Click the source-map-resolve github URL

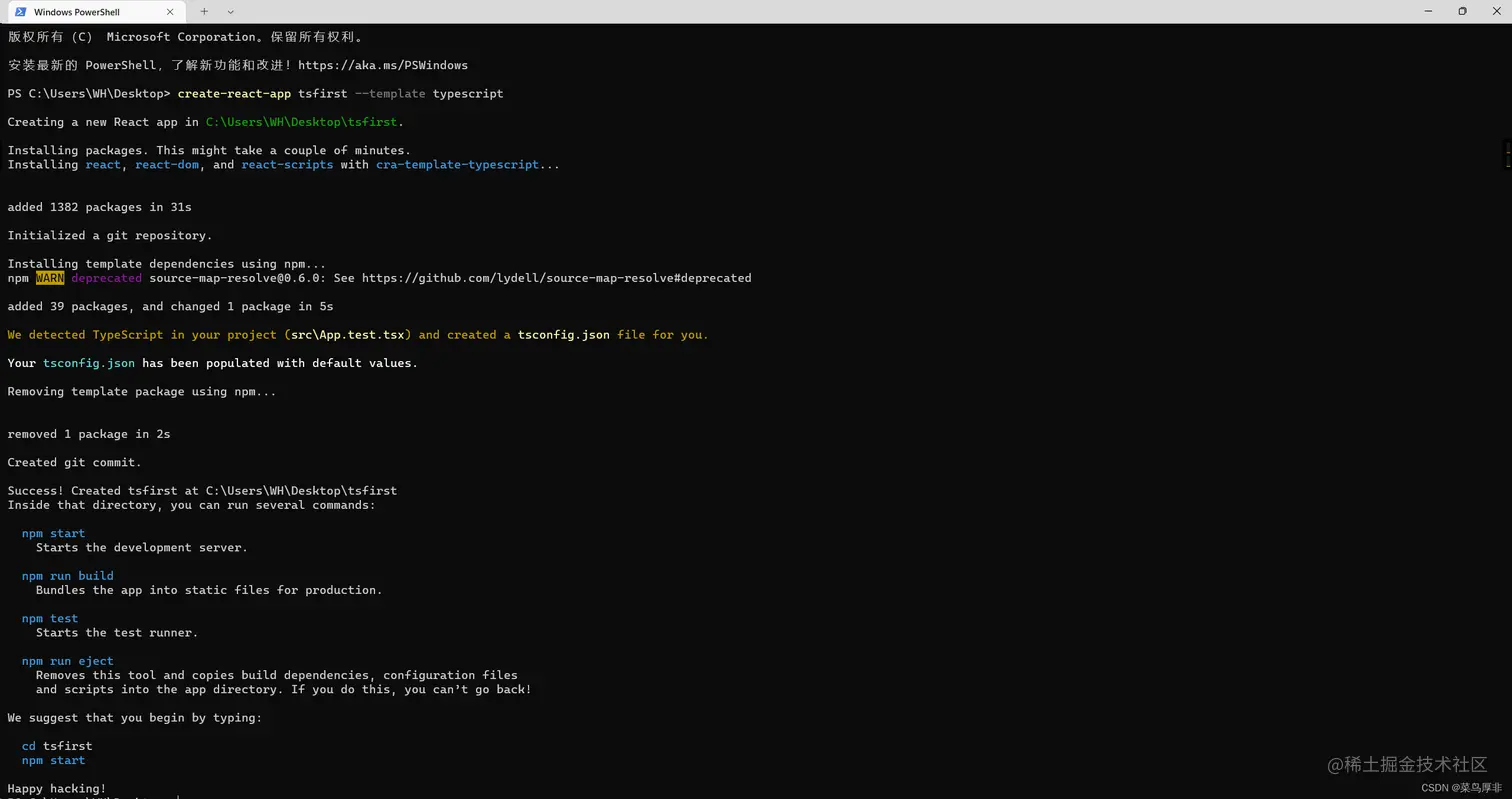point(556,278)
